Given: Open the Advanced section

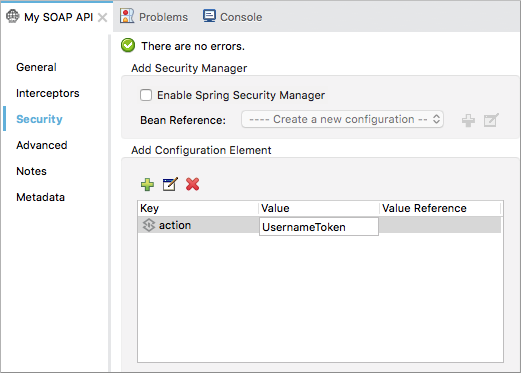Looking at the screenshot, I should (42, 145).
